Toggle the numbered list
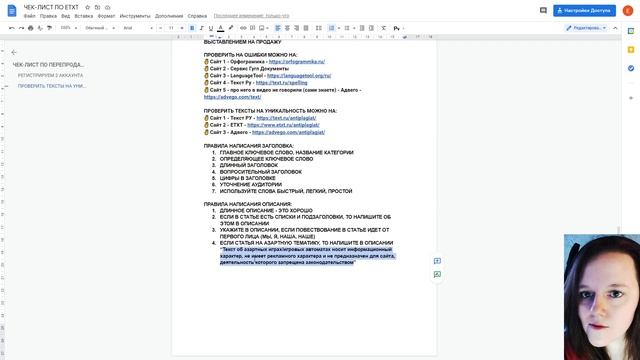The height and width of the screenshot is (360, 640). pos(331,28)
